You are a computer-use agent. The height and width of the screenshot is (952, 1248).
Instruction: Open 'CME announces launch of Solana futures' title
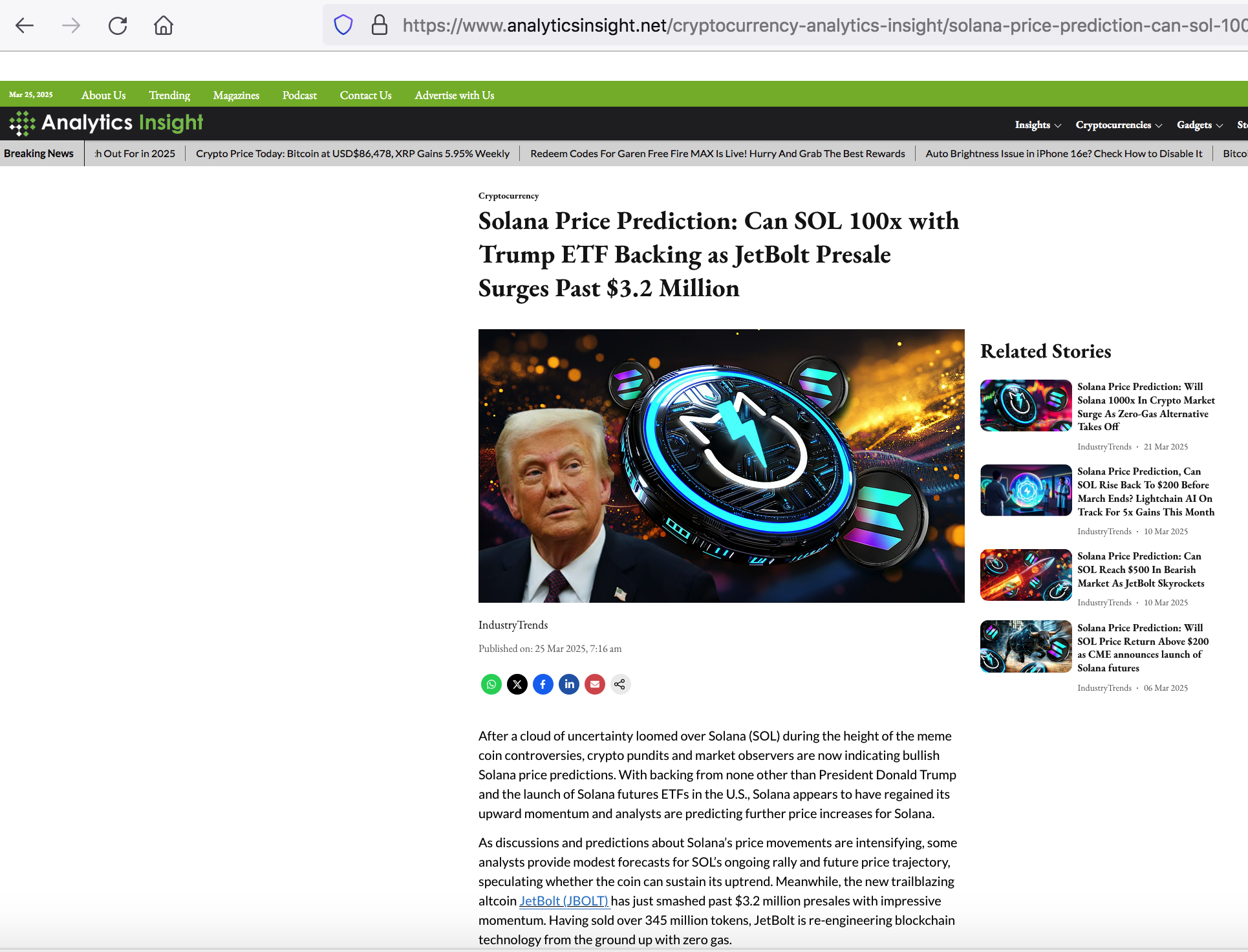pos(1143,648)
